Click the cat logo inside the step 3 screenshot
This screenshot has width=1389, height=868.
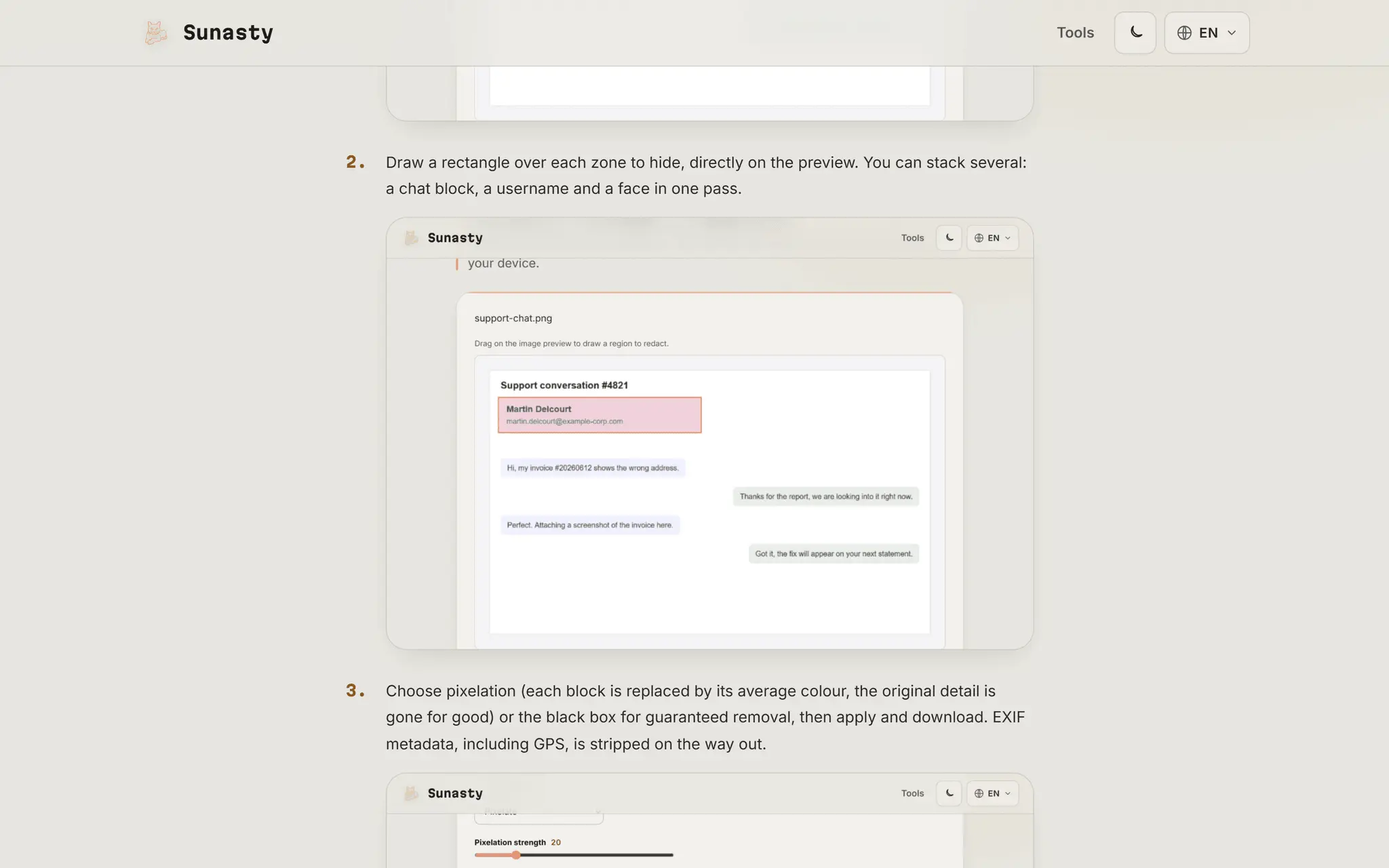coord(411,793)
